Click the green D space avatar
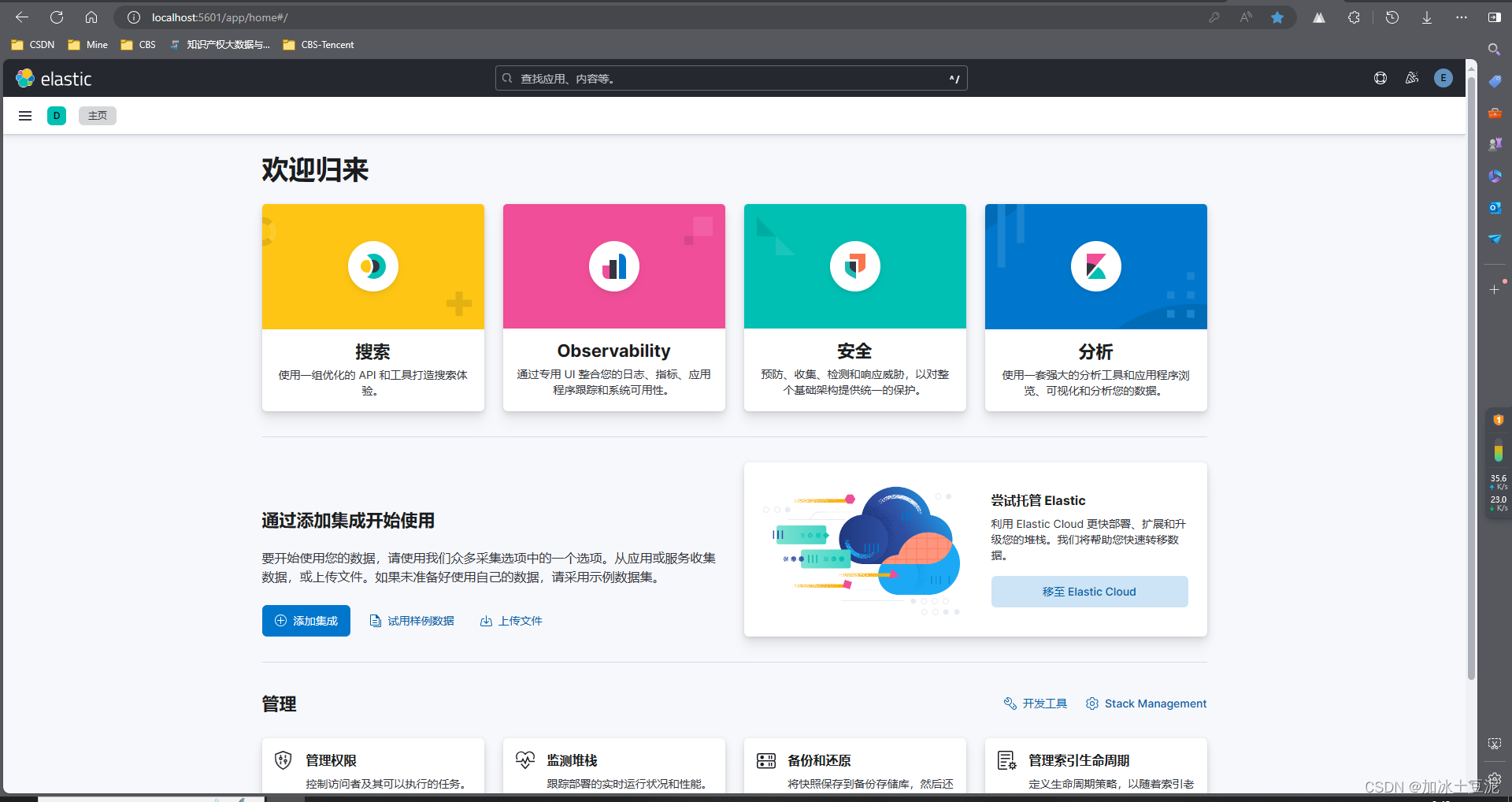Viewport: 1512px width, 802px height. click(x=57, y=116)
